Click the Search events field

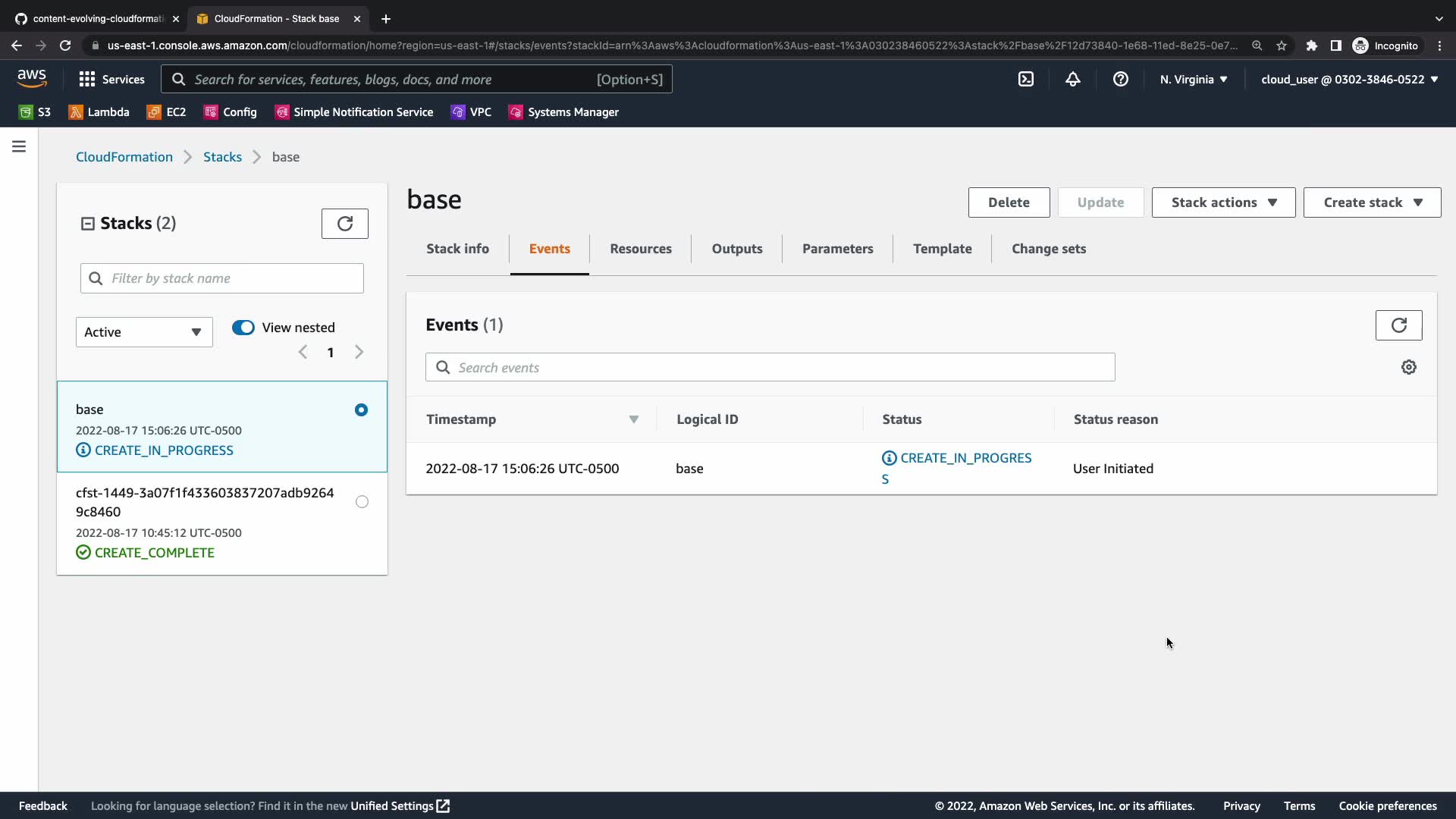[x=770, y=368]
